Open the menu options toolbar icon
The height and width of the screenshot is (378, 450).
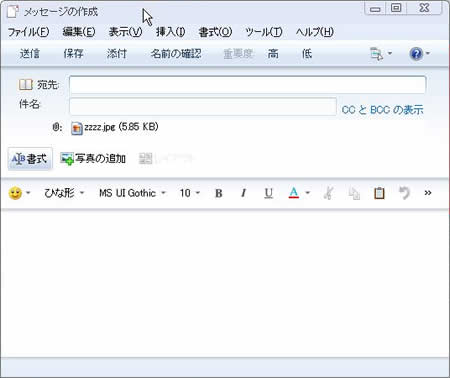377,54
